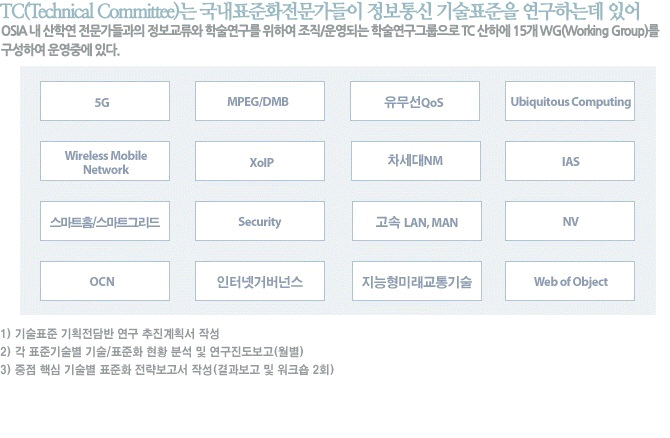The image size is (670, 438).
Task: Click the NV box
Action: (x=570, y=221)
